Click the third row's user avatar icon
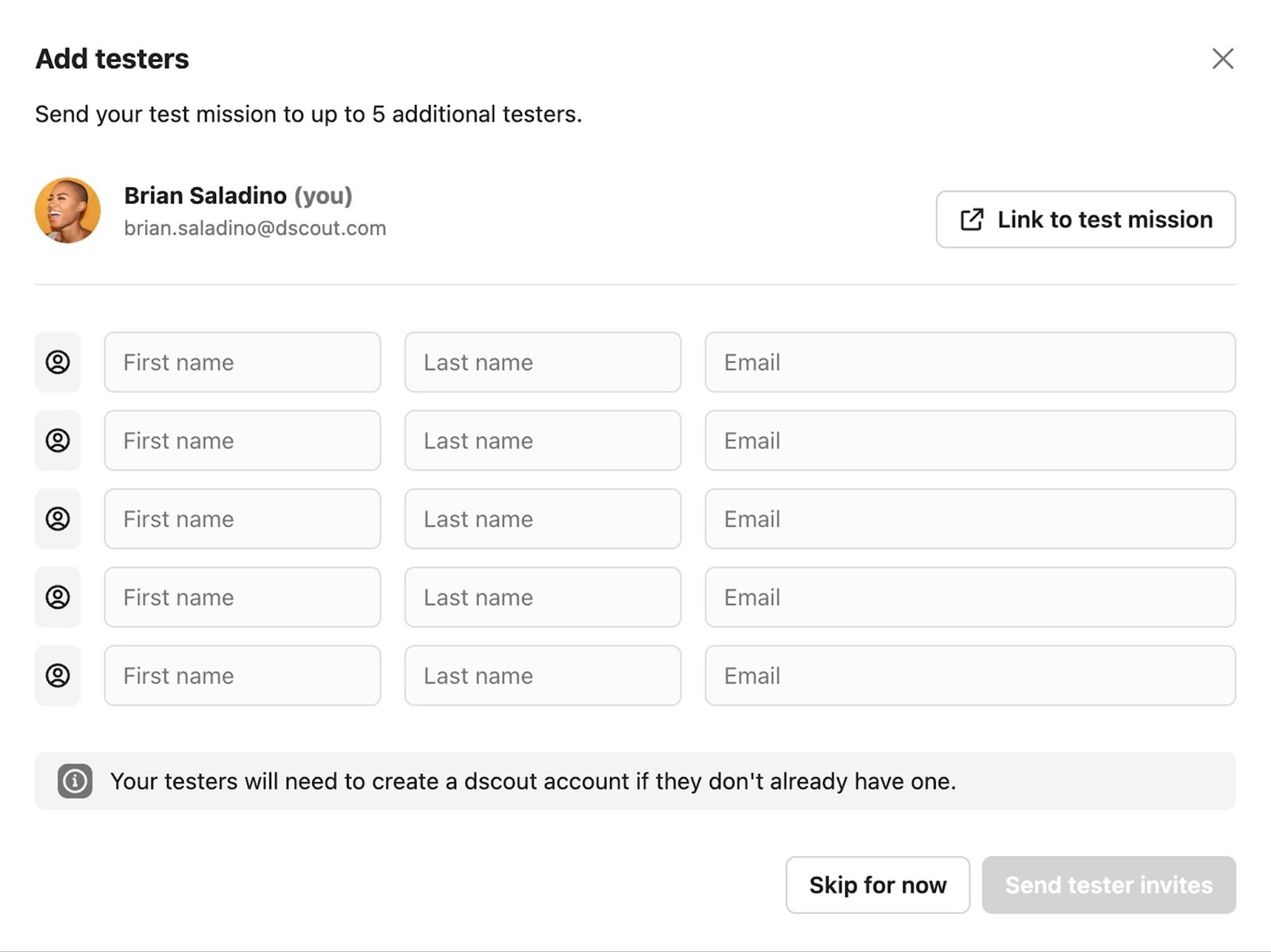The width and height of the screenshot is (1271, 952). pos(57,518)
